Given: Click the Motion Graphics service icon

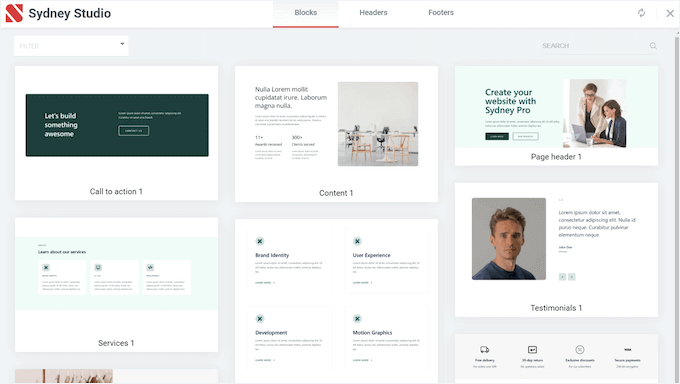Looking at the screenshot, I should (x=357, y=319).
